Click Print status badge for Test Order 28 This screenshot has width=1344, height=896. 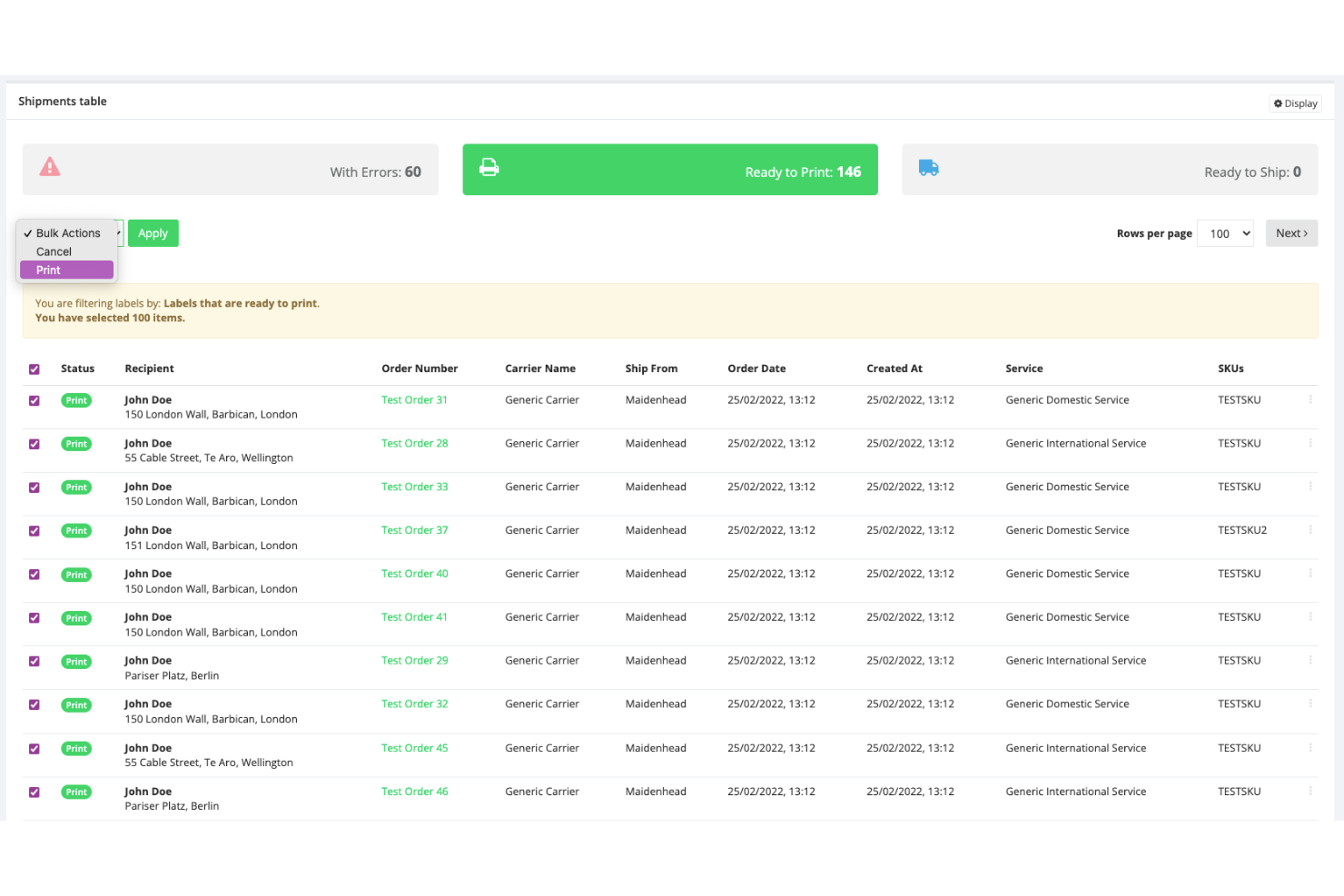click(x=76, y=444)
